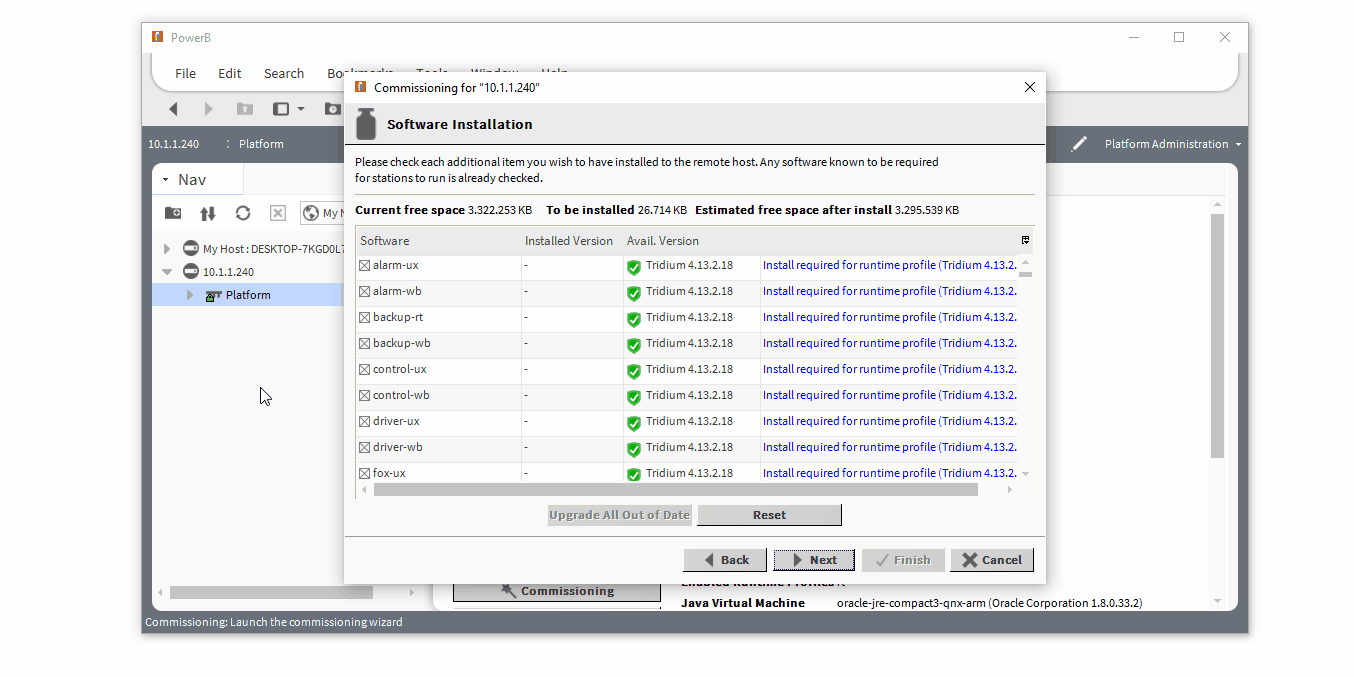
Task: Expand the My Host tree node
Action: (x=167, y=248)
